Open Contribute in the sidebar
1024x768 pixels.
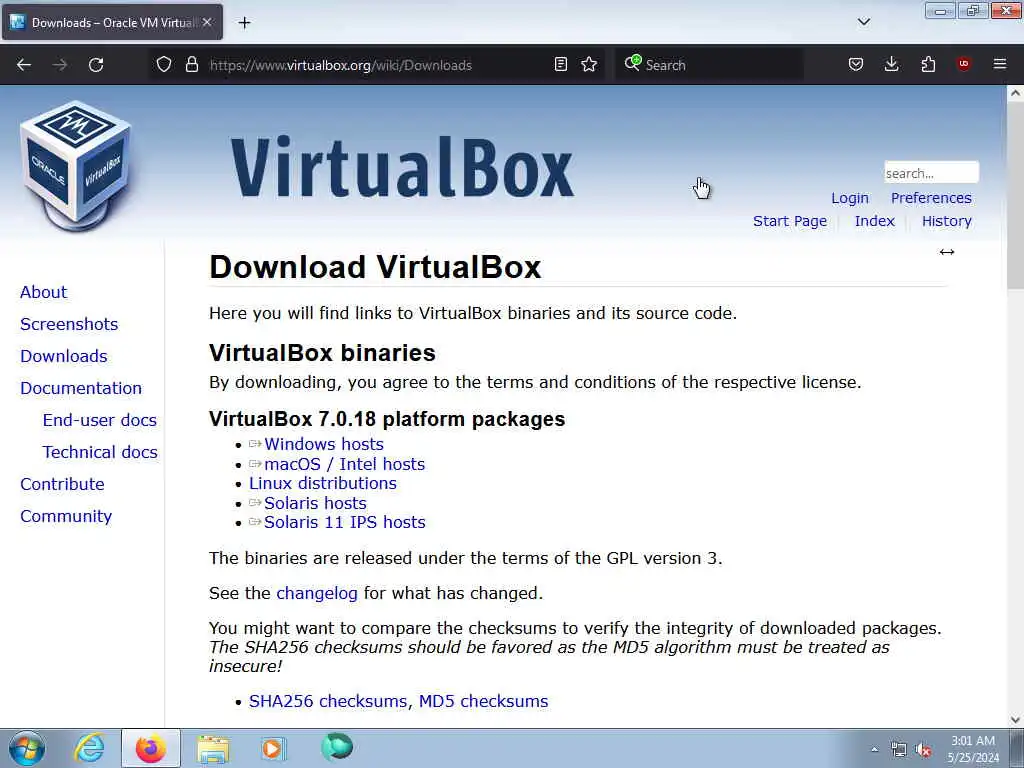click(x=62, y=484)
